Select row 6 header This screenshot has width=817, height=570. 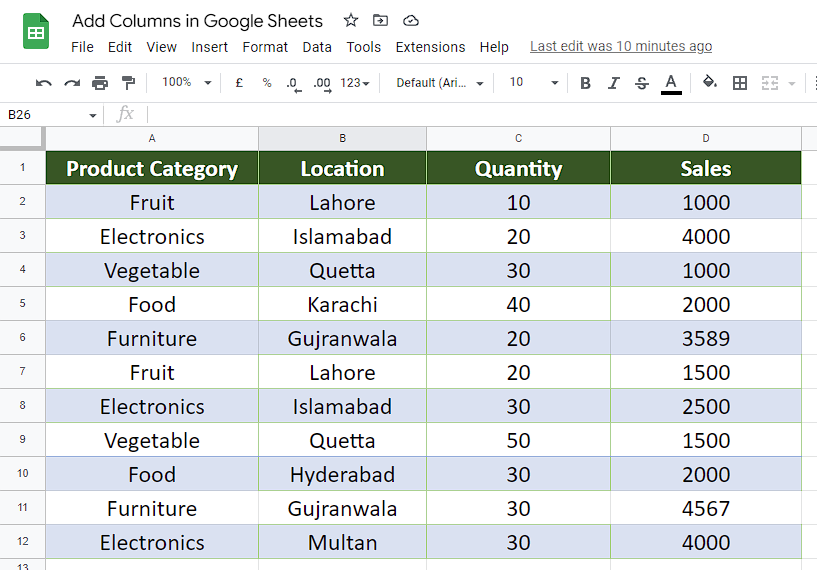[22, 338]
